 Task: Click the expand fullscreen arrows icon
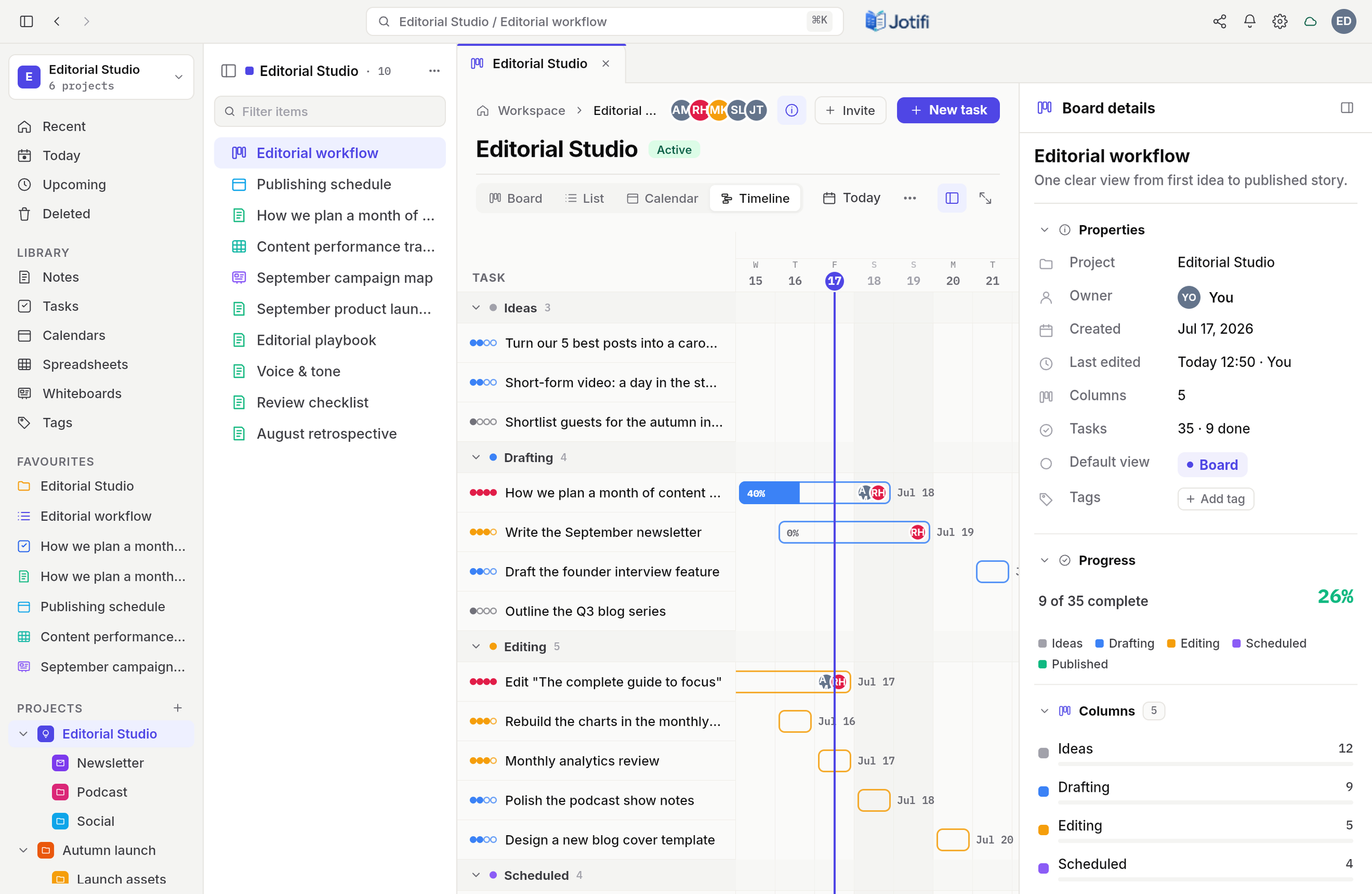tap(985, 198)
